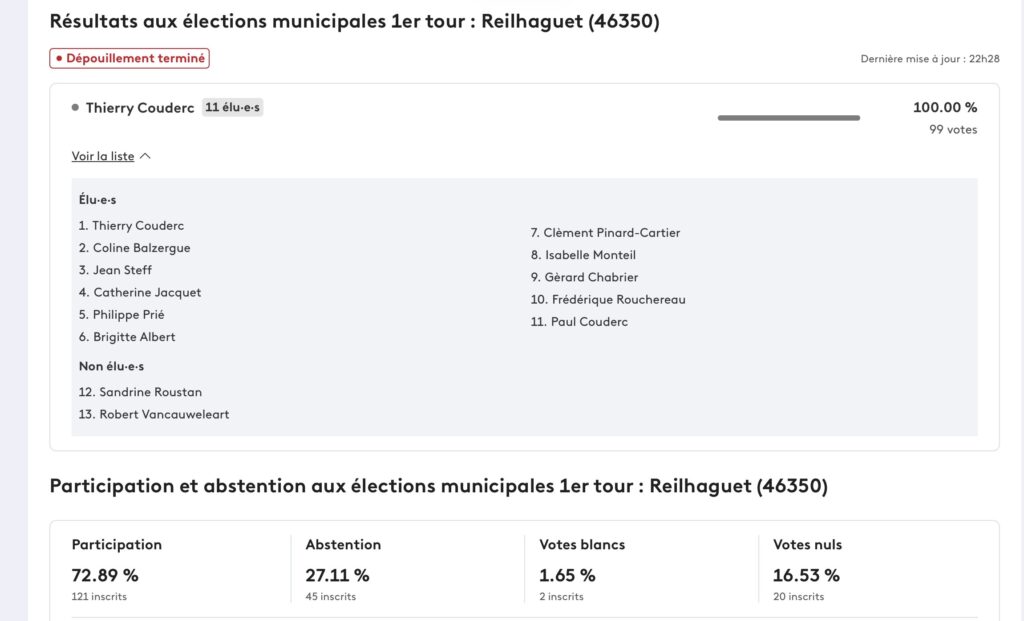Click the grey dot beside Thierry Couderc
This screenshot has height=621, width=1024.
pos(75,108)
